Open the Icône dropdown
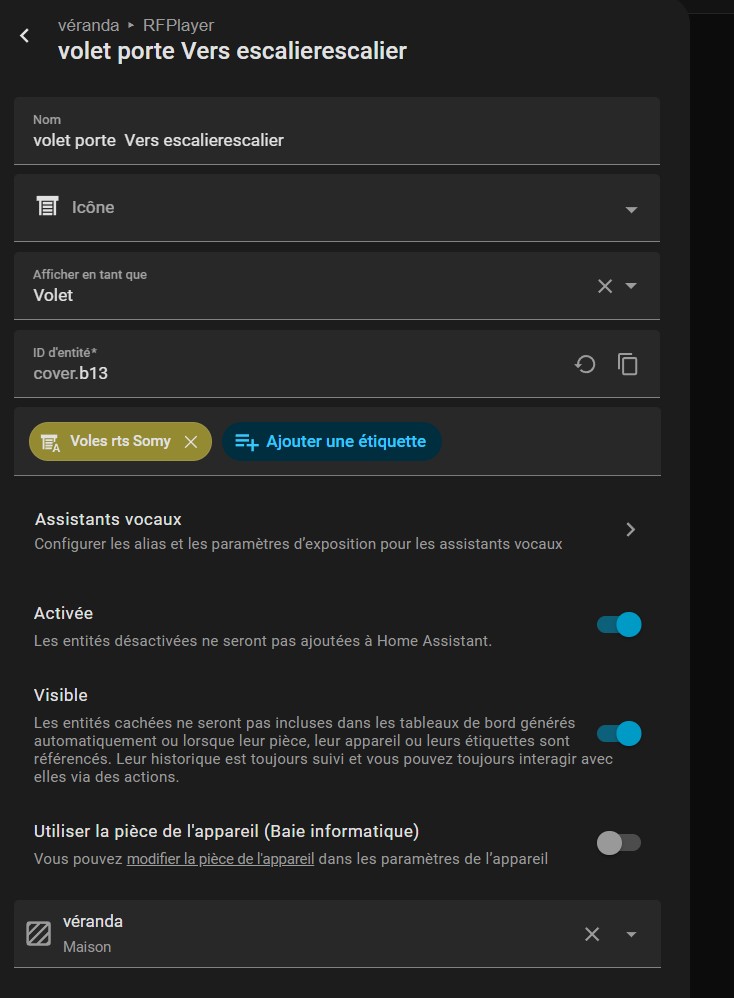Screen dimensions: 734x998 [x=631, y=209]
